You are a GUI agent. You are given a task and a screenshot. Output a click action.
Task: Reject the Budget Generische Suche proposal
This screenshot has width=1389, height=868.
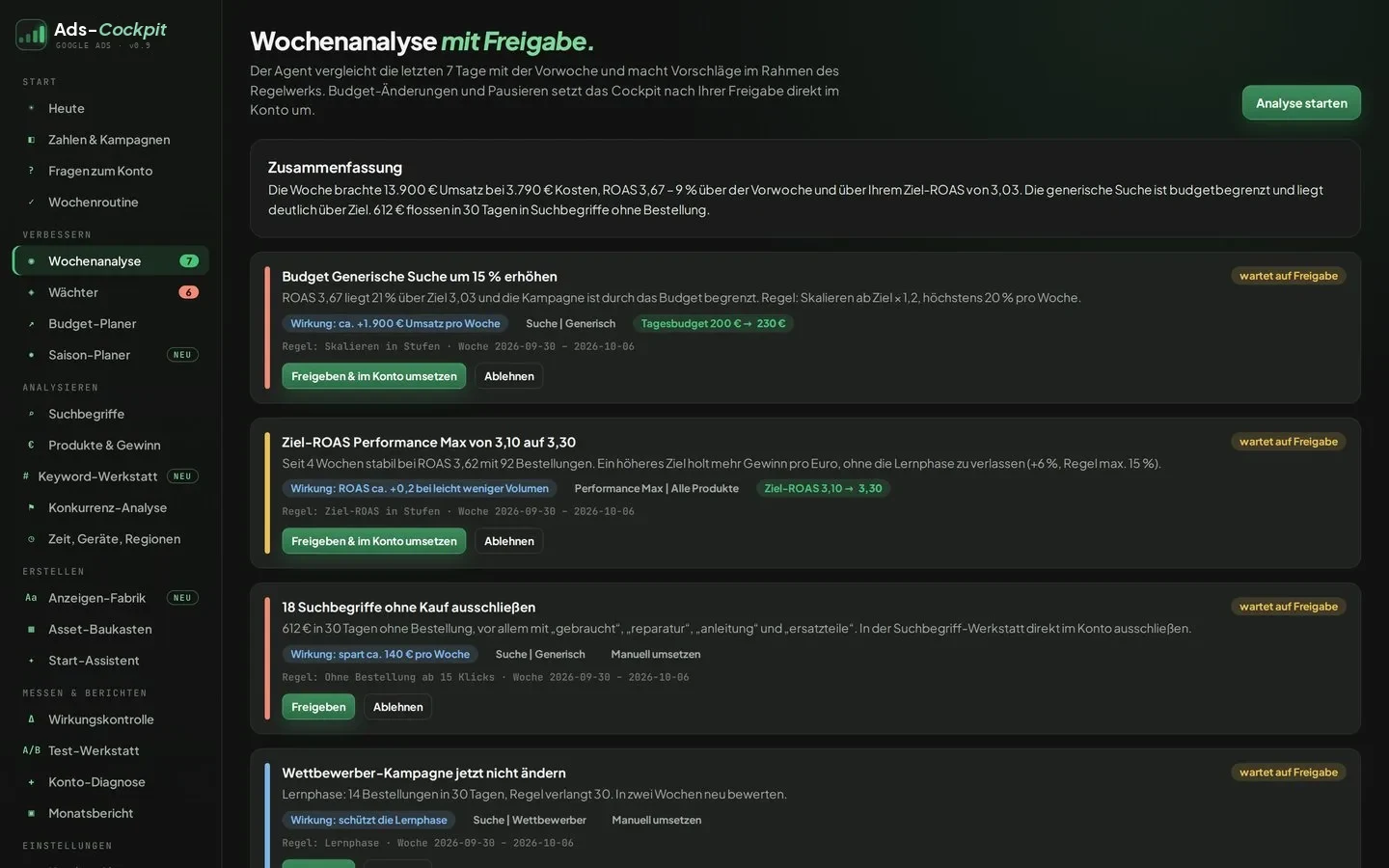[509, 376]
